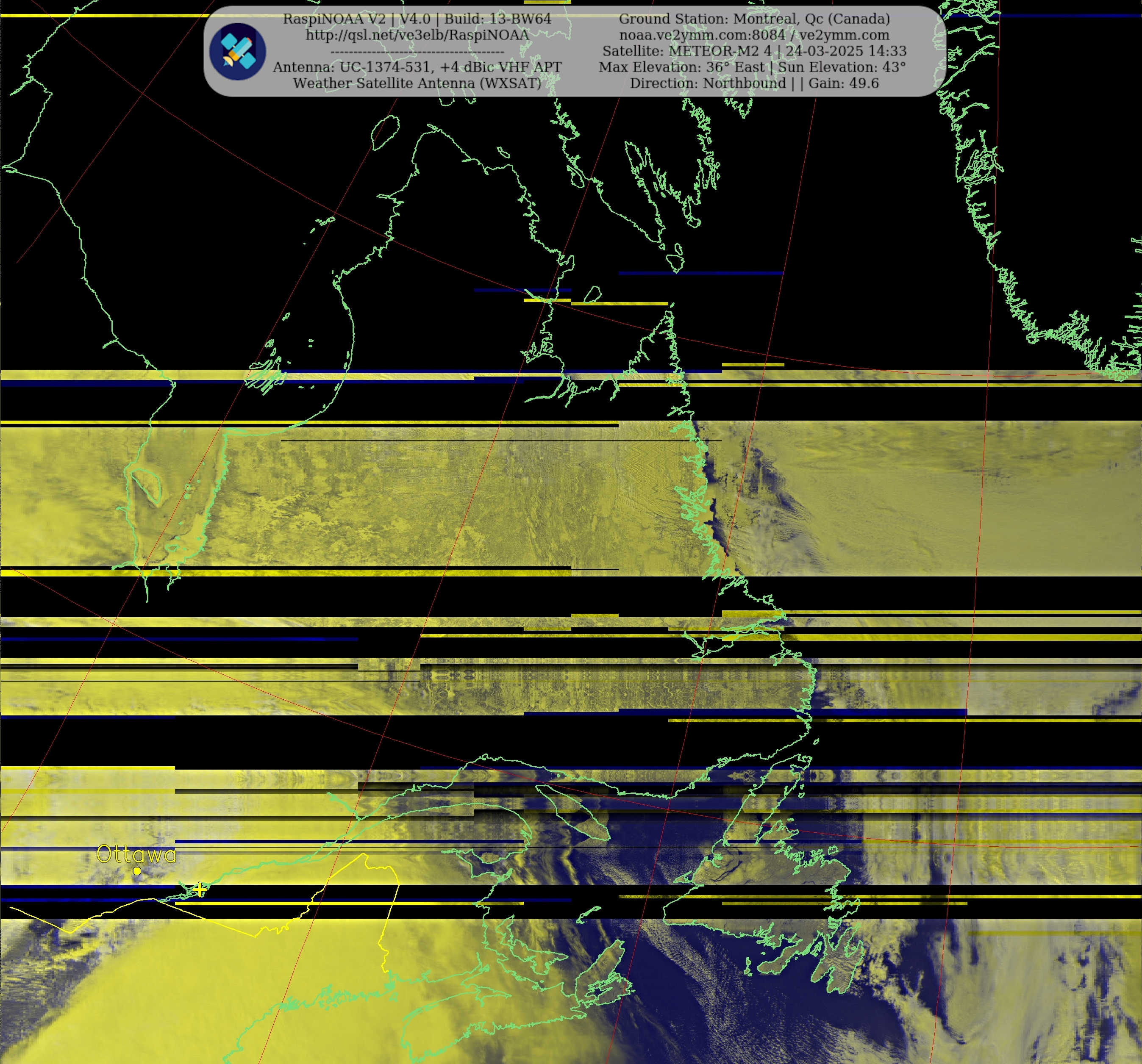Click 'Ground Station: Montreal, Qc (Canada)' text
1142x1064 pixels.
754,19
